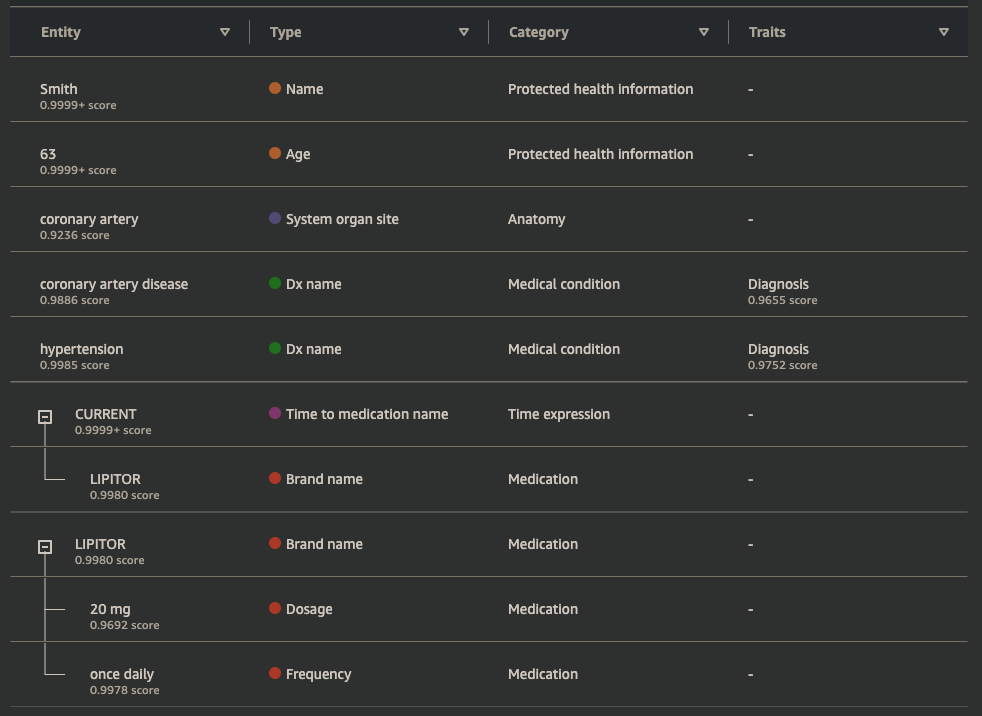Select the hypertension entity
Viewport: 982px width, 716px height.
point(82,349)
